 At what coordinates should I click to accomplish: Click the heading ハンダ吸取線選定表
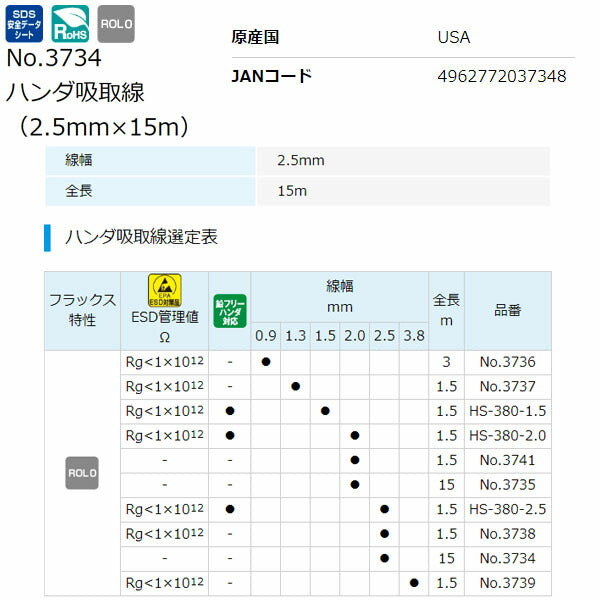141,237
